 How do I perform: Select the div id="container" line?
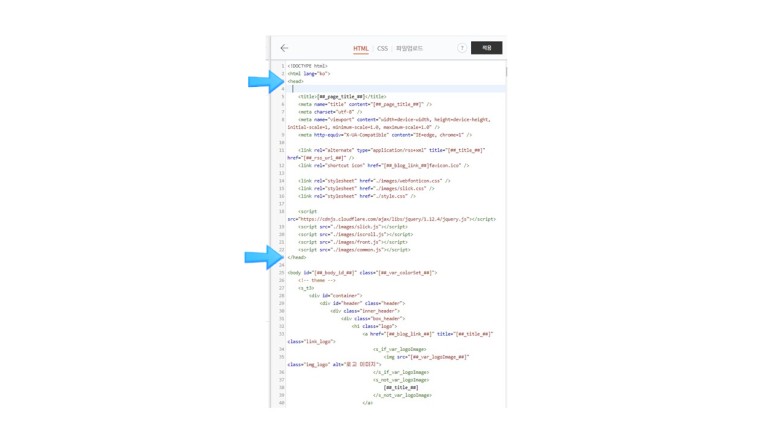(336, 296)
